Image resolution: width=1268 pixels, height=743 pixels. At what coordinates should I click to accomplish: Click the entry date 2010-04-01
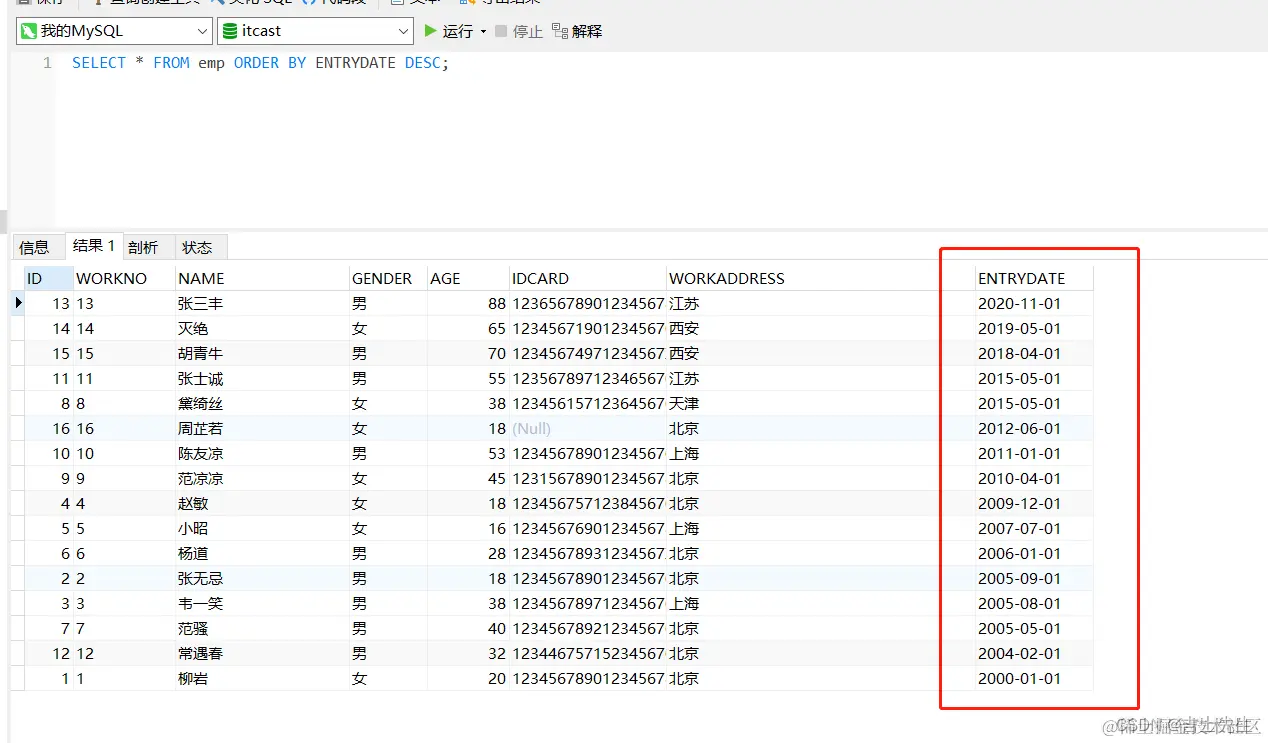coord(1034,478)
